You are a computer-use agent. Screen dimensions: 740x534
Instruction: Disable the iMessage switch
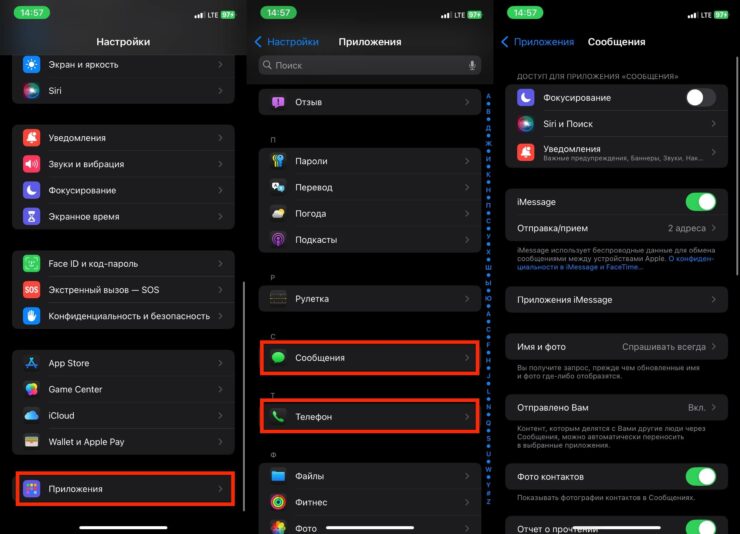tap(700, 202)
